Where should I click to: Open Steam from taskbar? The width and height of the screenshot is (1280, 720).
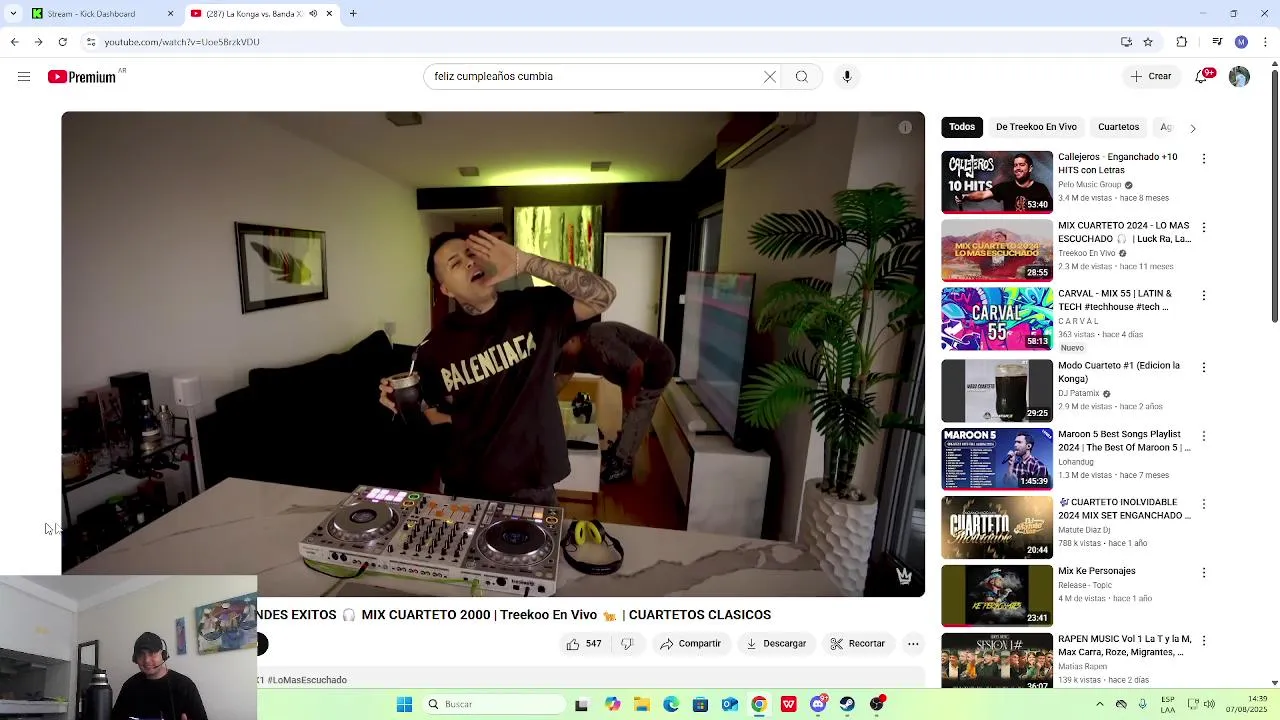tap(847, 705)
